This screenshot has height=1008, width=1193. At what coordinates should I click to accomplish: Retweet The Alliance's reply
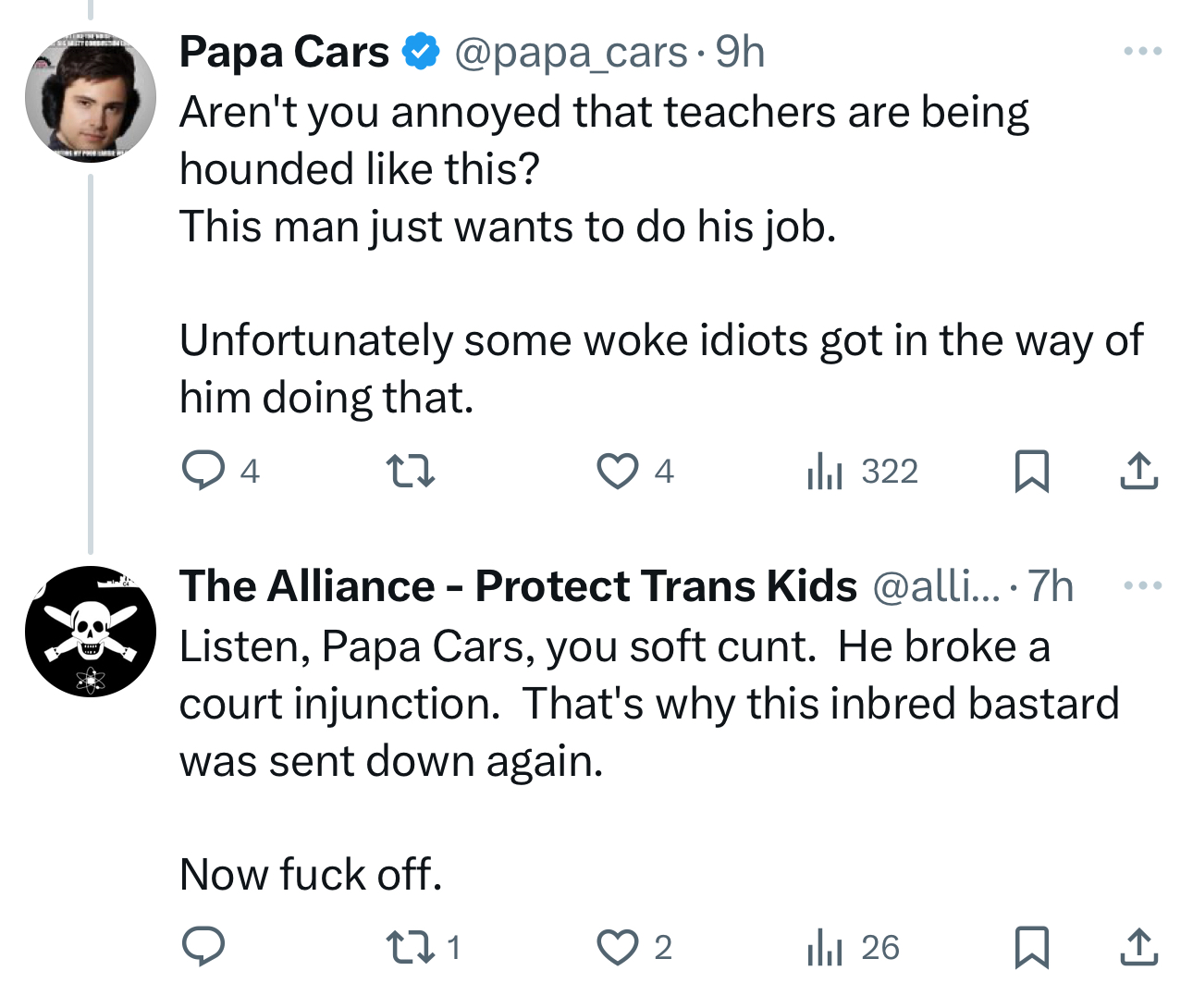pos(410,947)
